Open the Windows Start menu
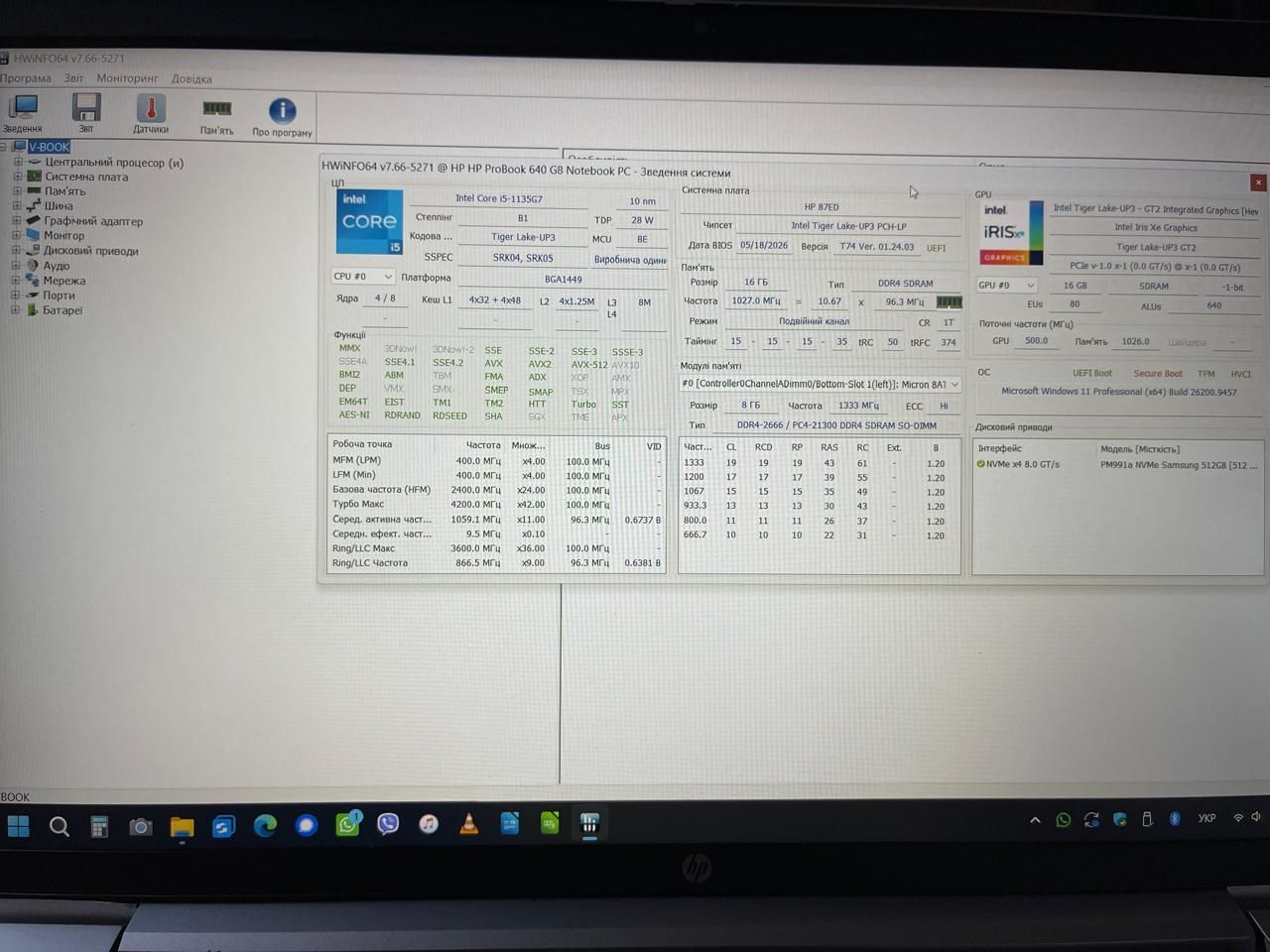The width and height of the screenshot is (1270, 952). tap(18, 825)
